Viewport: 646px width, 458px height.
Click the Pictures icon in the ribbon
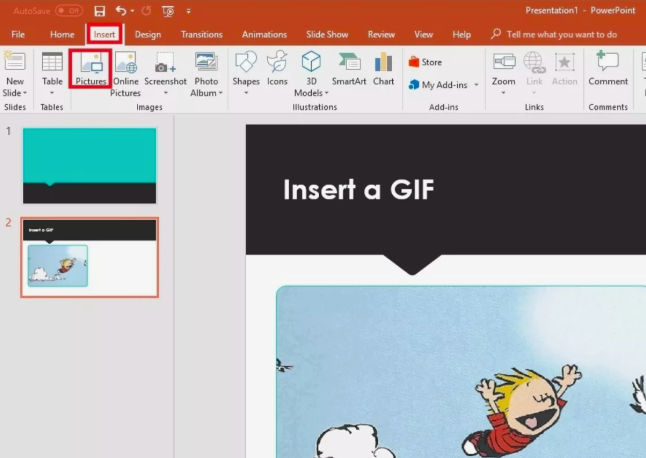(x=90, y=65)
